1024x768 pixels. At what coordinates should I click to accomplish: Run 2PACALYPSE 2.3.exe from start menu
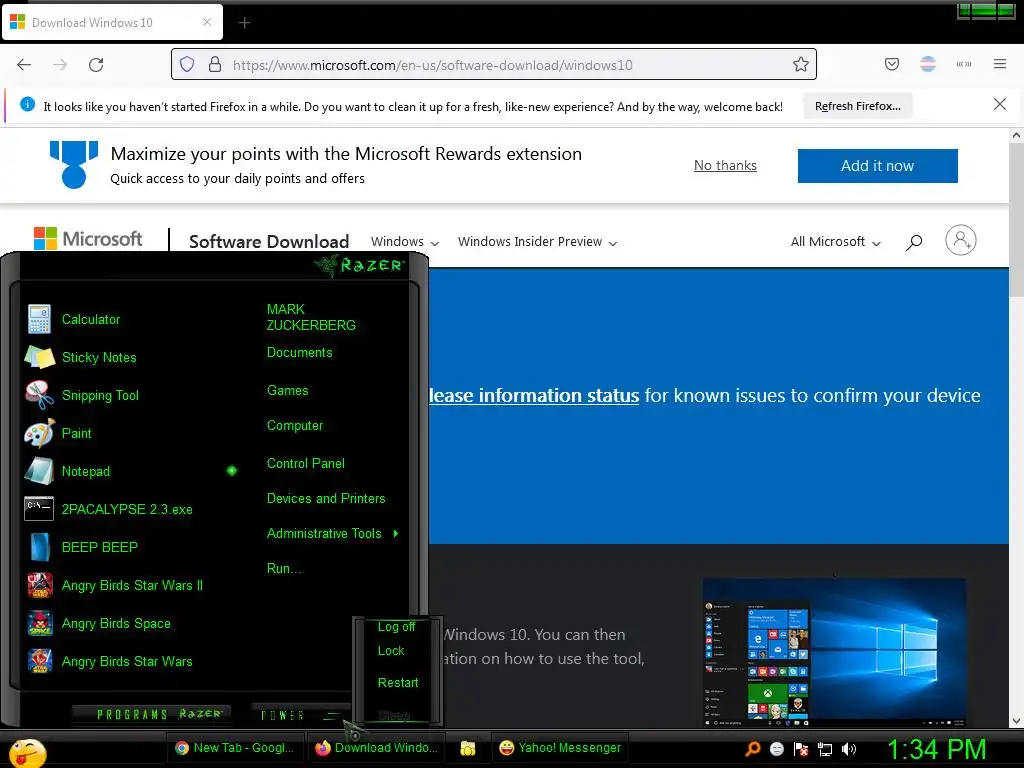(x=127, y=509)
